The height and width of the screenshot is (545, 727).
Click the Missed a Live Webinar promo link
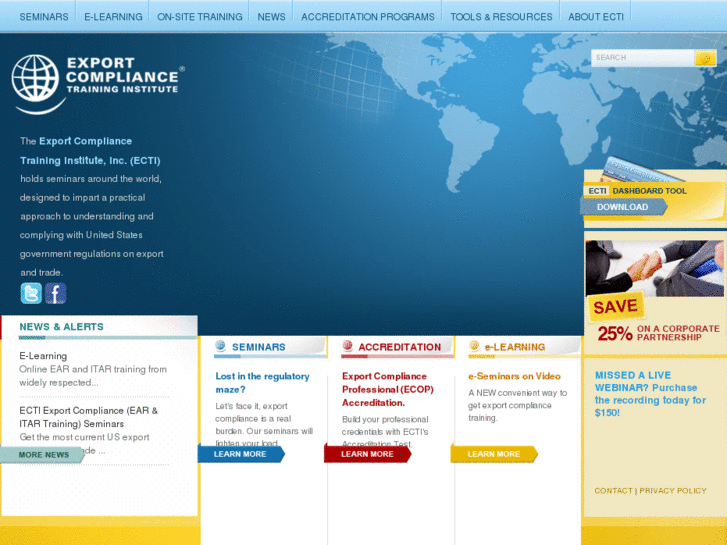coord(650,394)
